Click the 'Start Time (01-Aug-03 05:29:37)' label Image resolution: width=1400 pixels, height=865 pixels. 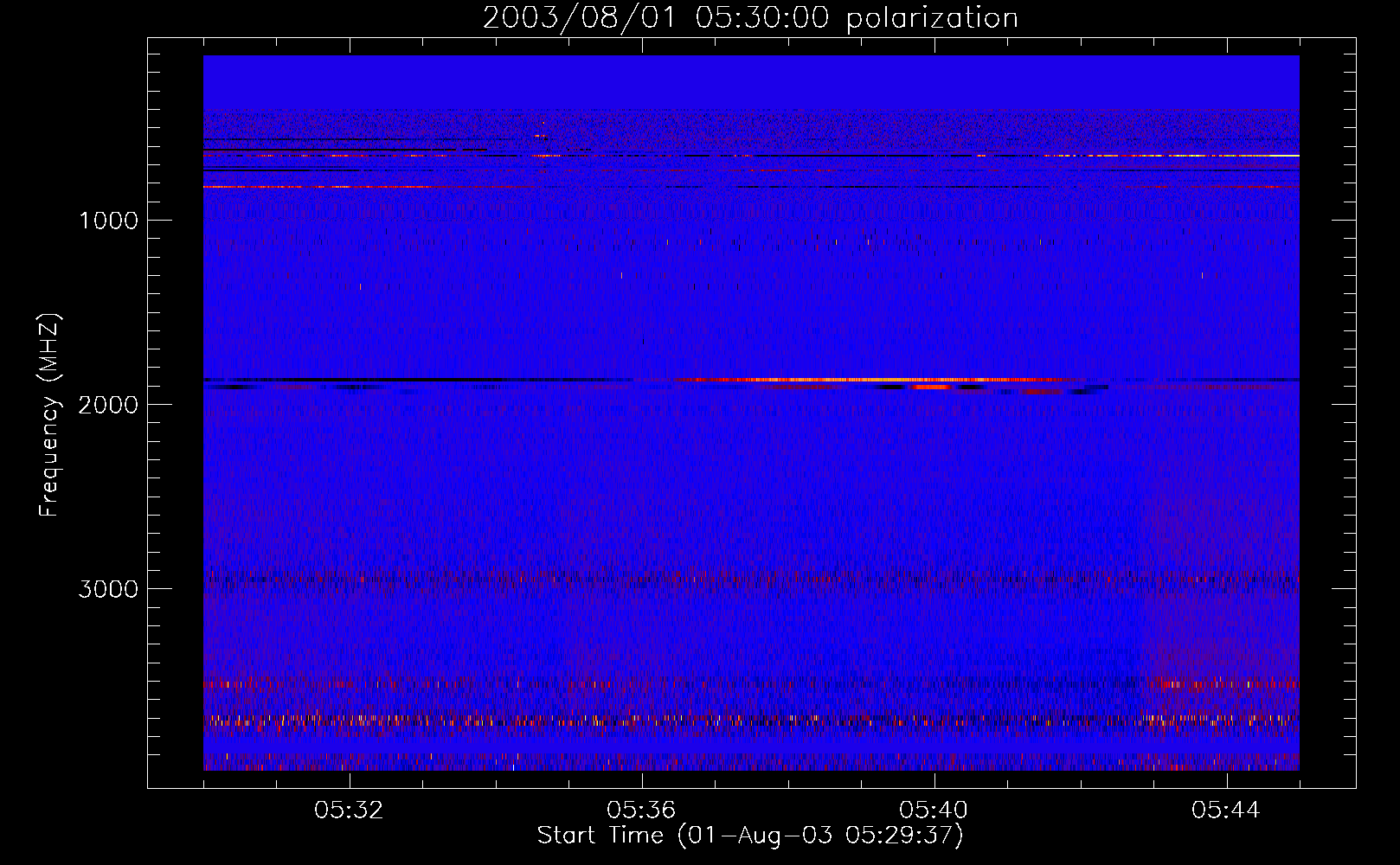[x=750, y=836]
